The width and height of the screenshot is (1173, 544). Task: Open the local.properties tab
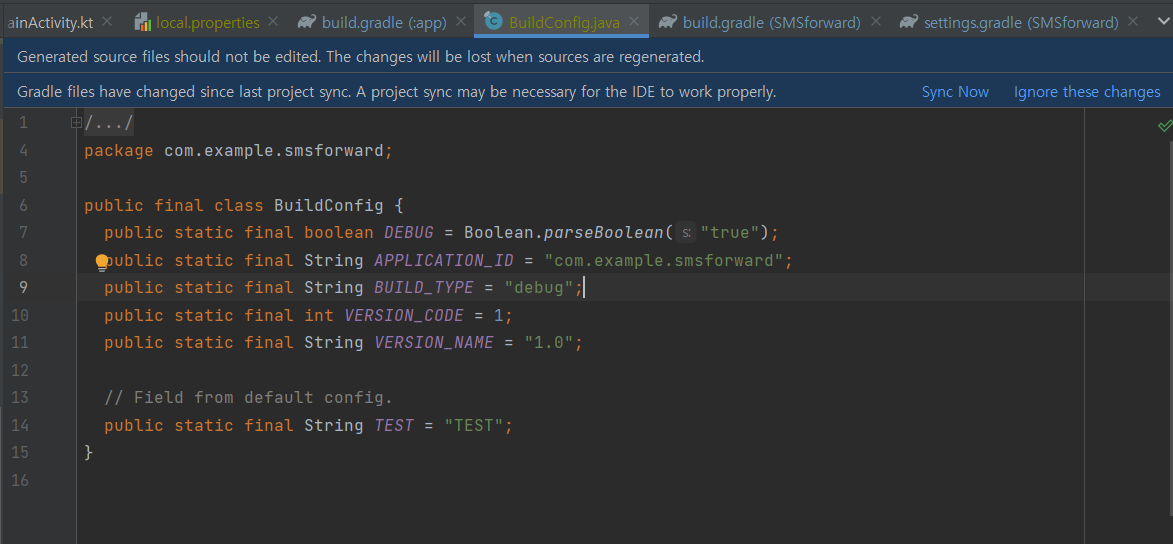[x=208, y=22]
